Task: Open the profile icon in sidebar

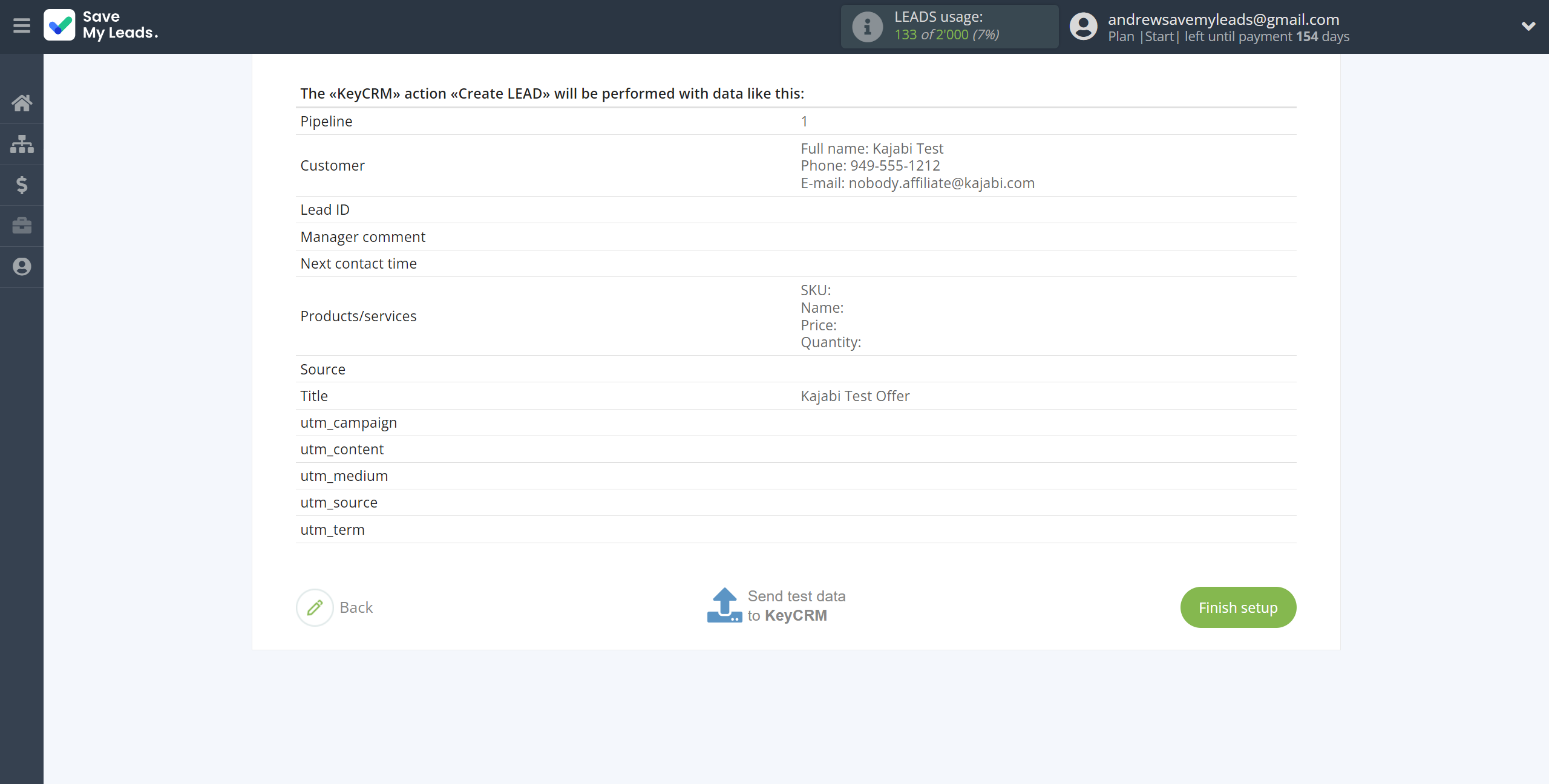Action: [22, 267]
